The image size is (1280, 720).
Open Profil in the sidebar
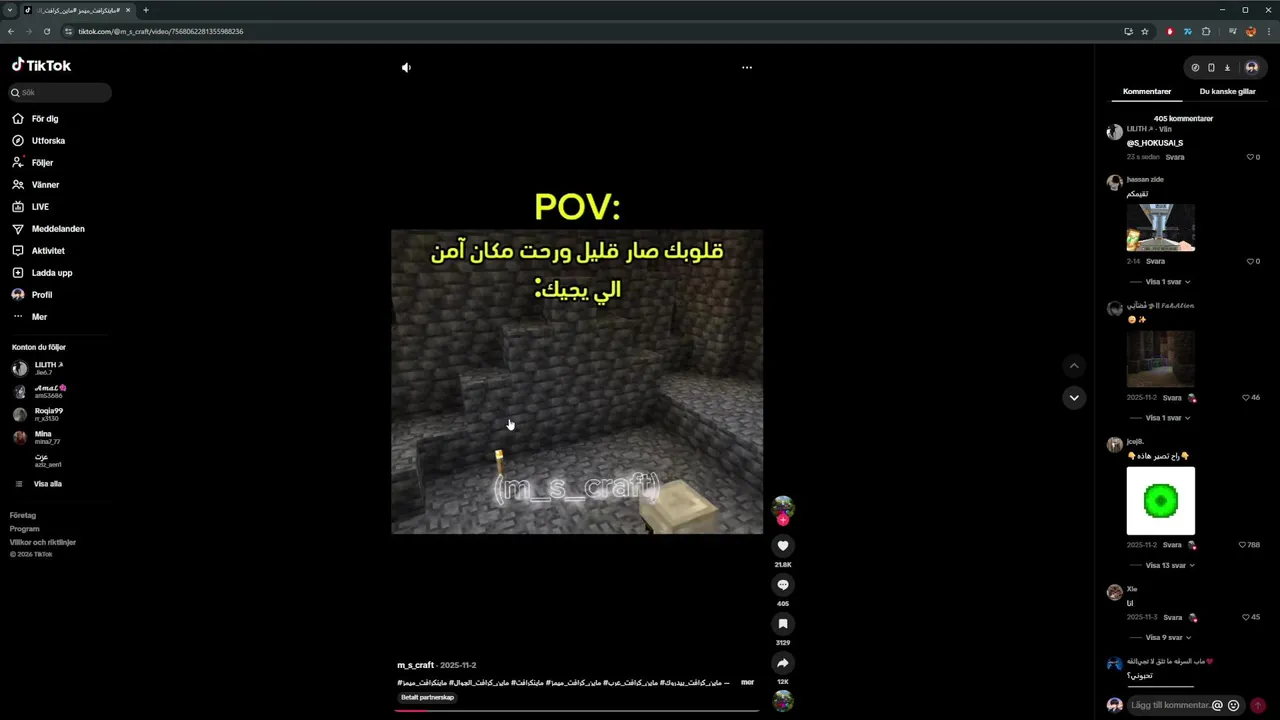pyautogui.click(x=42, y=295)
